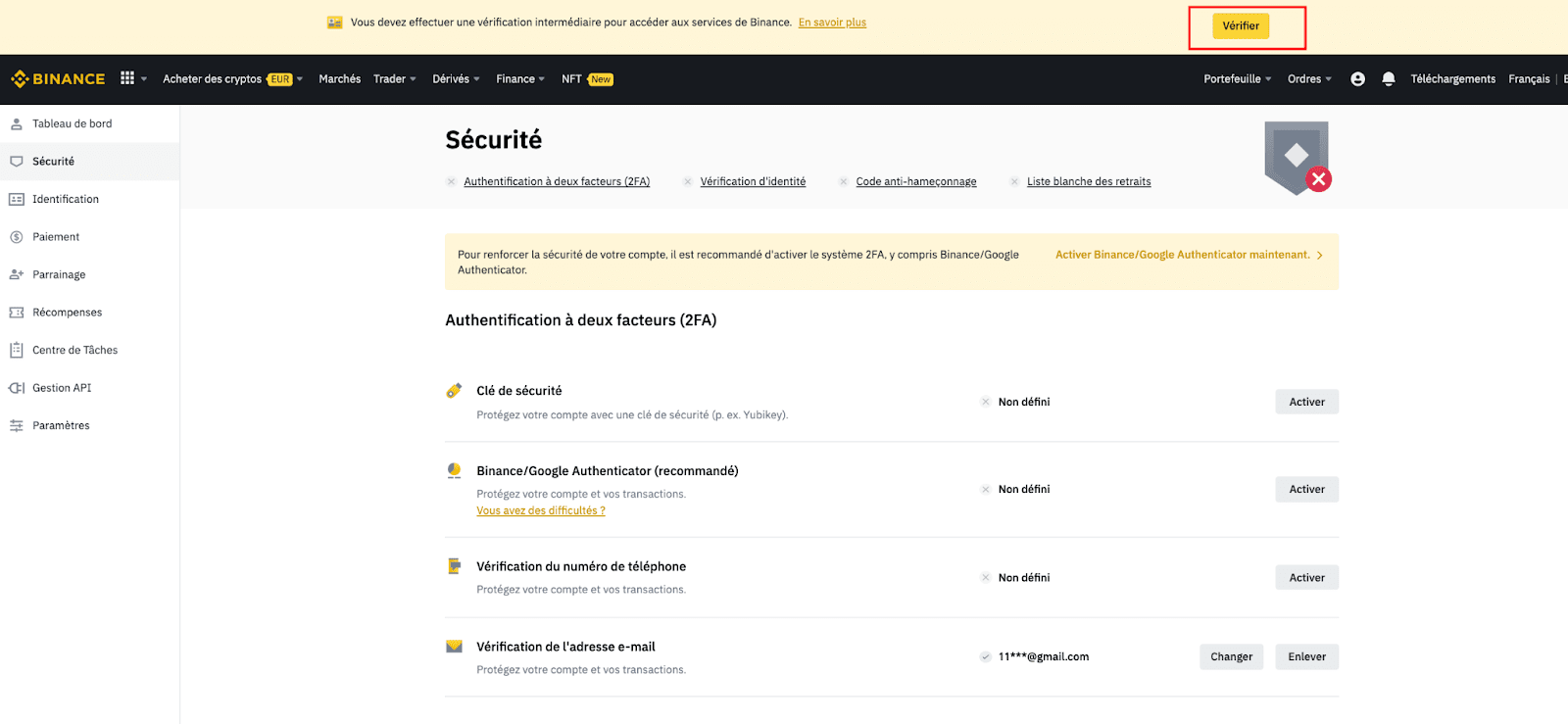
Task: Click the Clé de sécurité key icon
Action: (454, 391)
